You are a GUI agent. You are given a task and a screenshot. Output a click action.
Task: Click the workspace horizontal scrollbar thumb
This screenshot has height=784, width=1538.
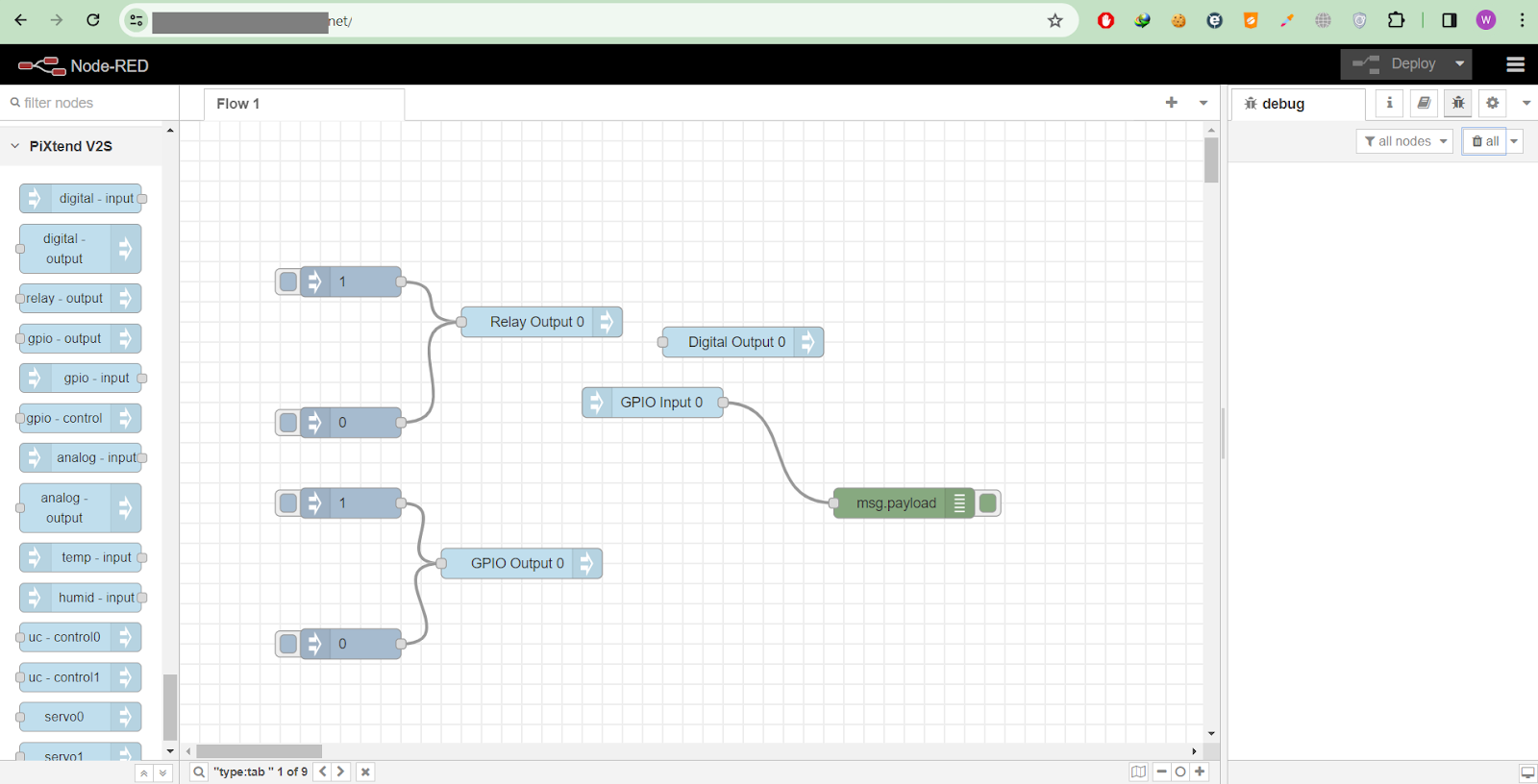point(260,751)
